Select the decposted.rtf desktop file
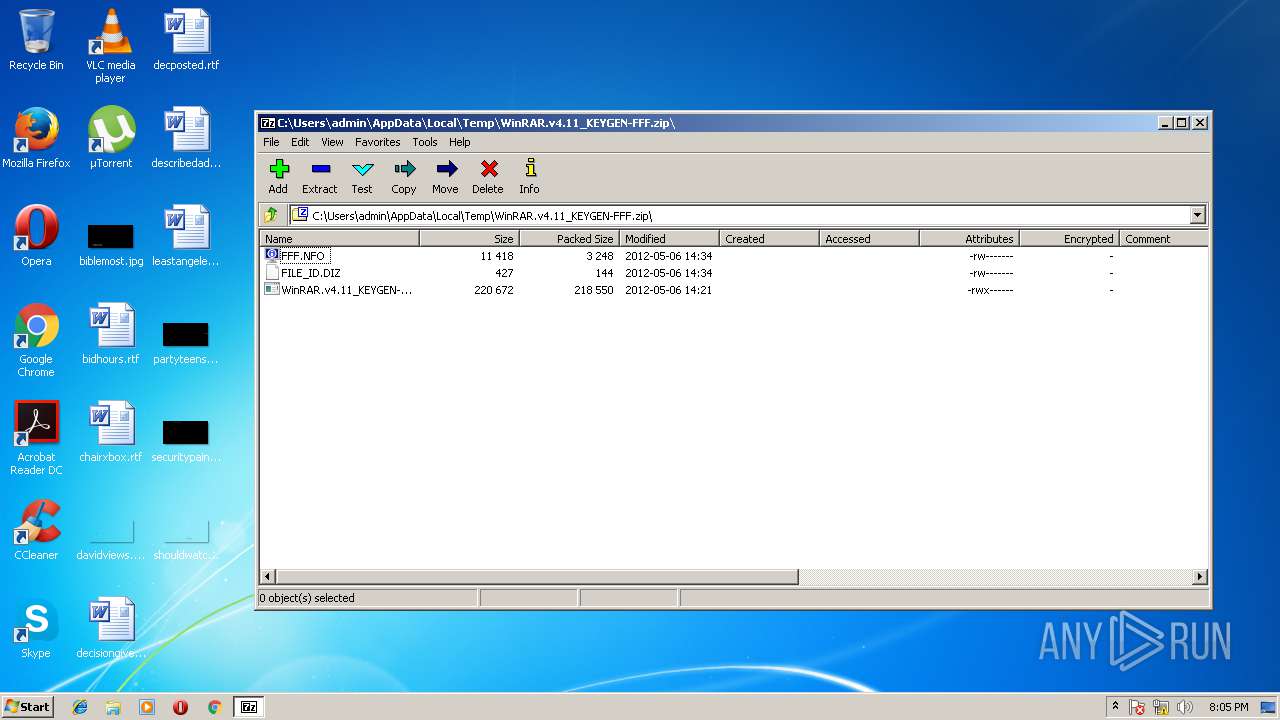The image size is (1280, 720). coord(186,40)
